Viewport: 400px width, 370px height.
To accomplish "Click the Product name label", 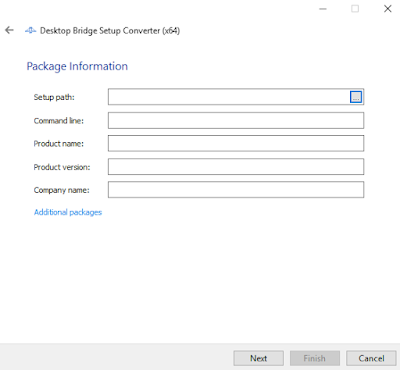I will point(59,144).
